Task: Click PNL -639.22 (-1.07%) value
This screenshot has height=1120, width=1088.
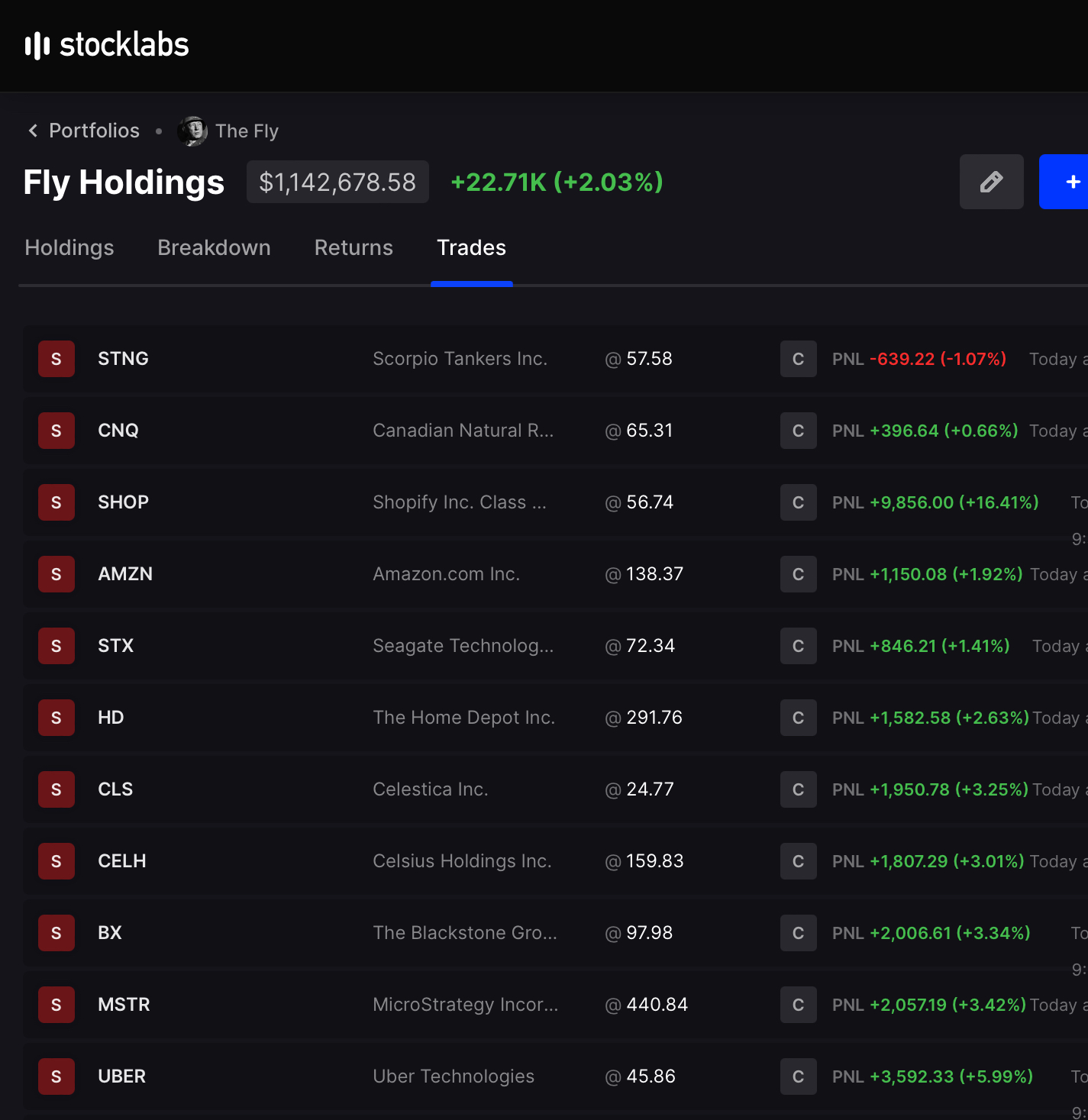Action: pyautogui.click(x=919, y=359)
